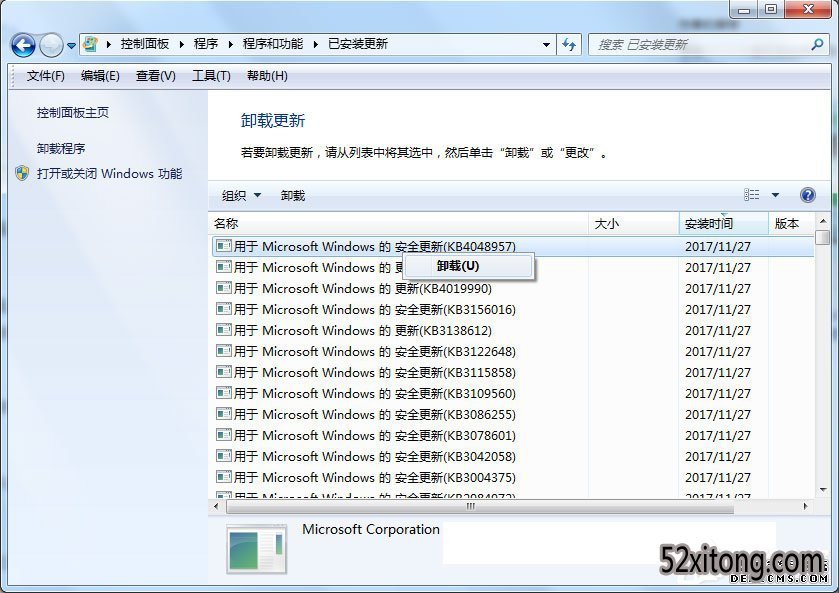Click the 卸载 toolbar button

pos(293,195)
